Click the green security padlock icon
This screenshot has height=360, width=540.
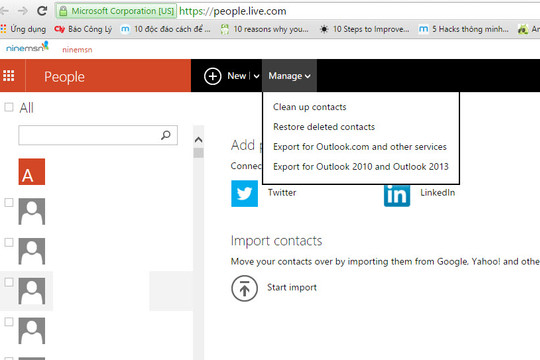[x=63, y=11]
